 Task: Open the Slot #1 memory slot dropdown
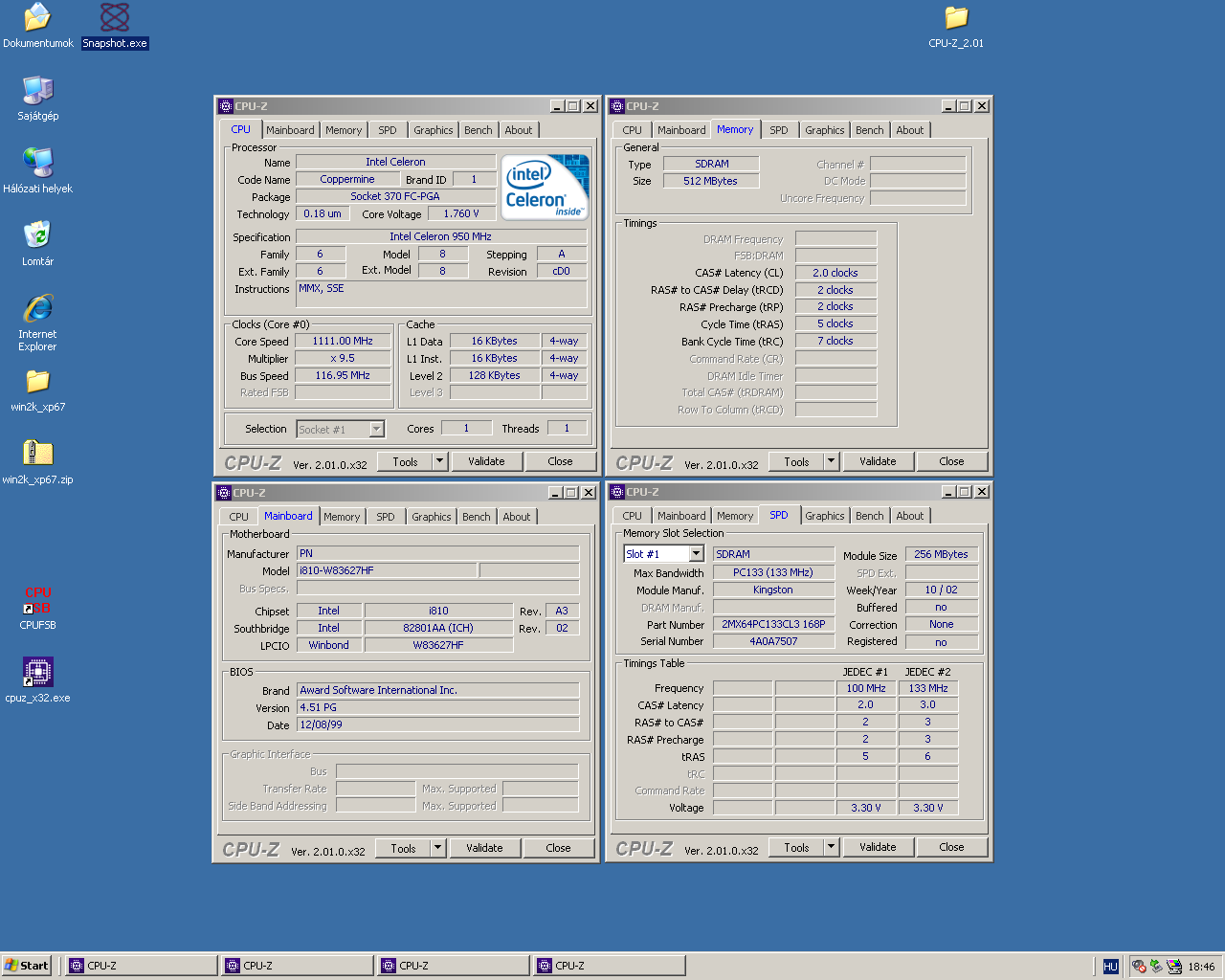(x=696, y=553)
